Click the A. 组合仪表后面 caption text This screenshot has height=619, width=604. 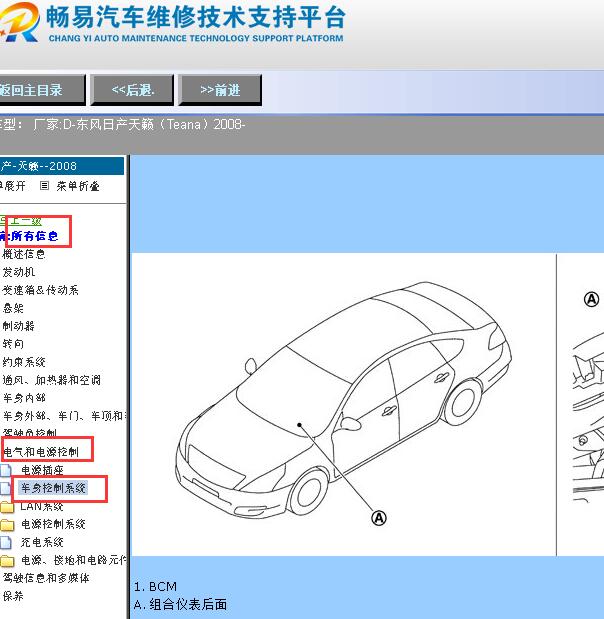coord(180,604)
